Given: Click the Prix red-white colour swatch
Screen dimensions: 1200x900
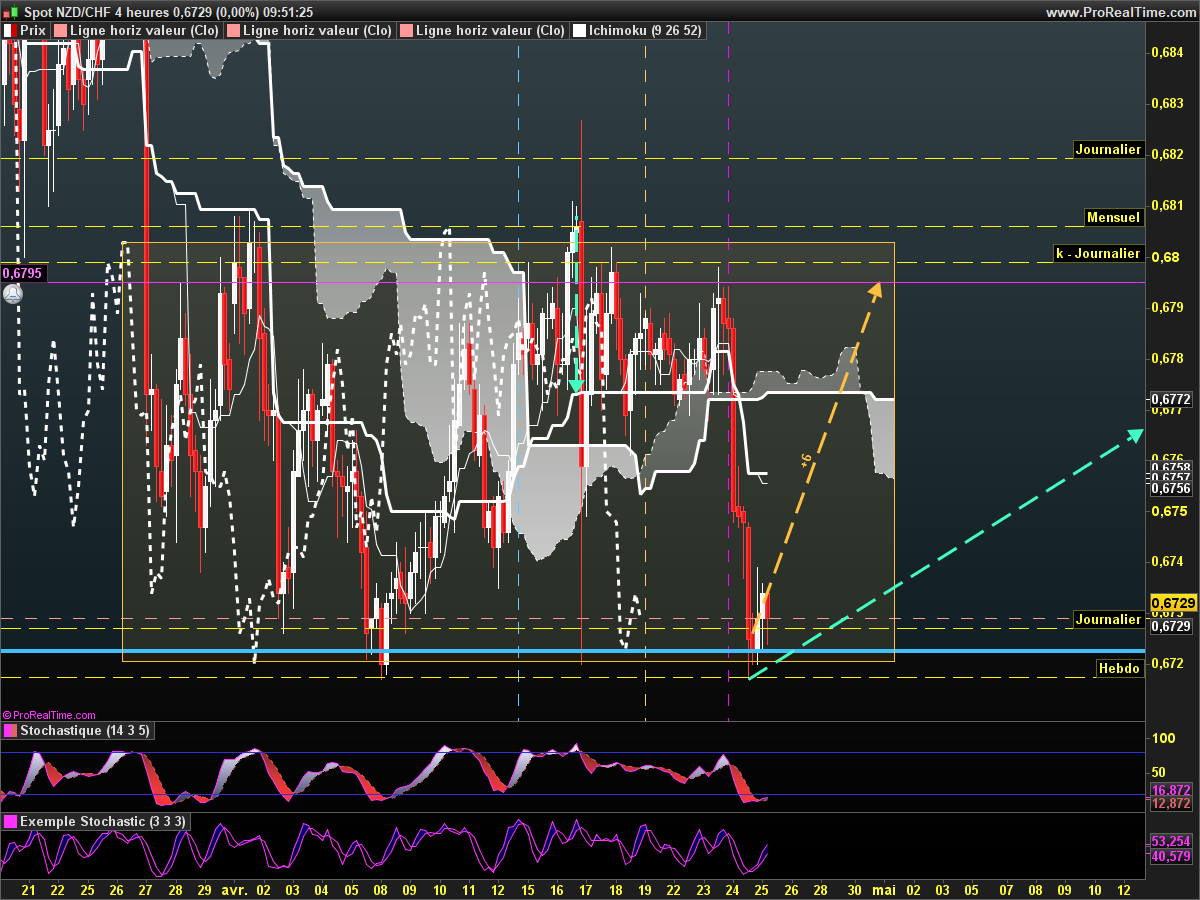Looking at the screenshot, I should [x=10, y=31].
